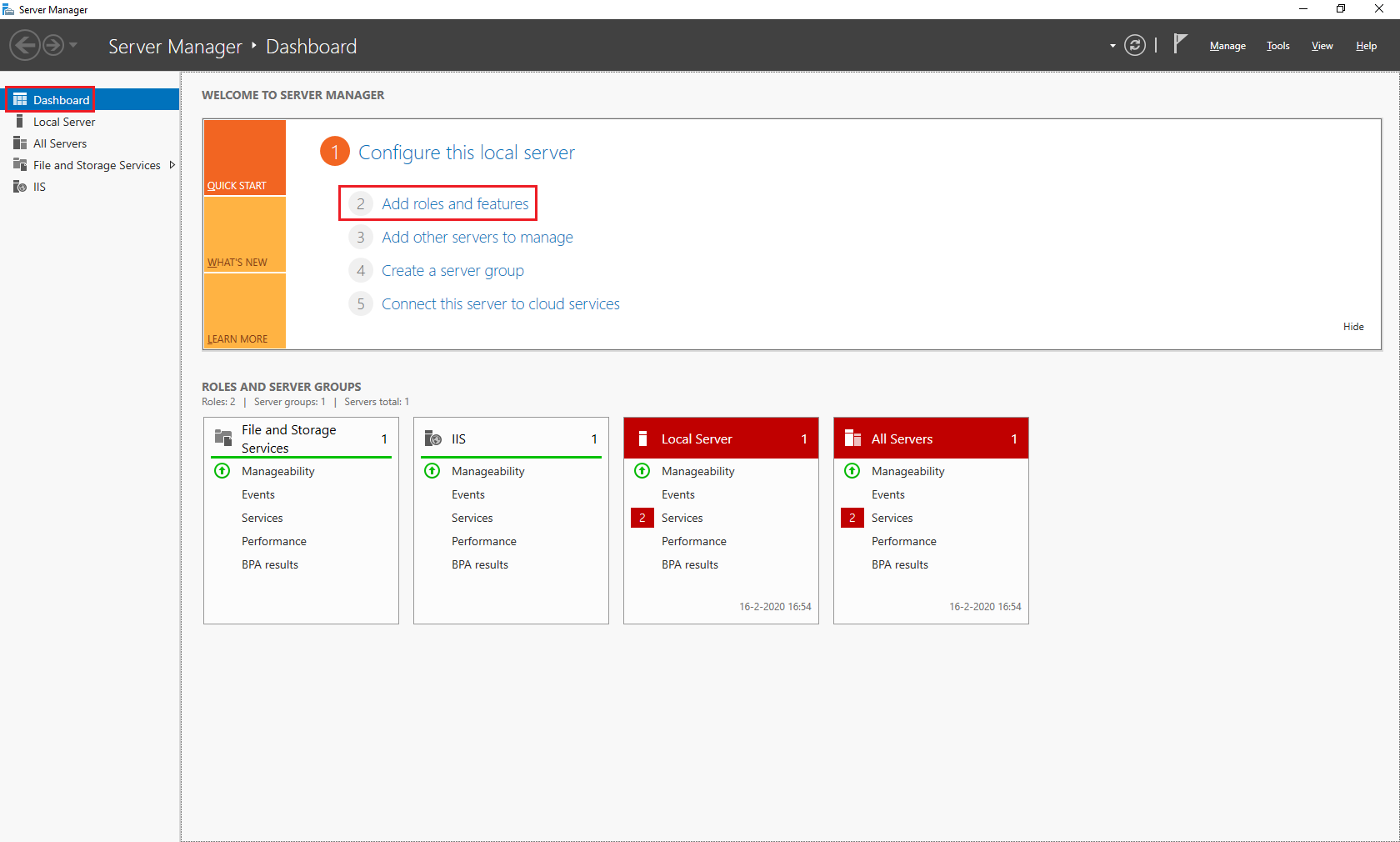
Task: Click the IIS sidebar icon
Action: tap(20, 186)
